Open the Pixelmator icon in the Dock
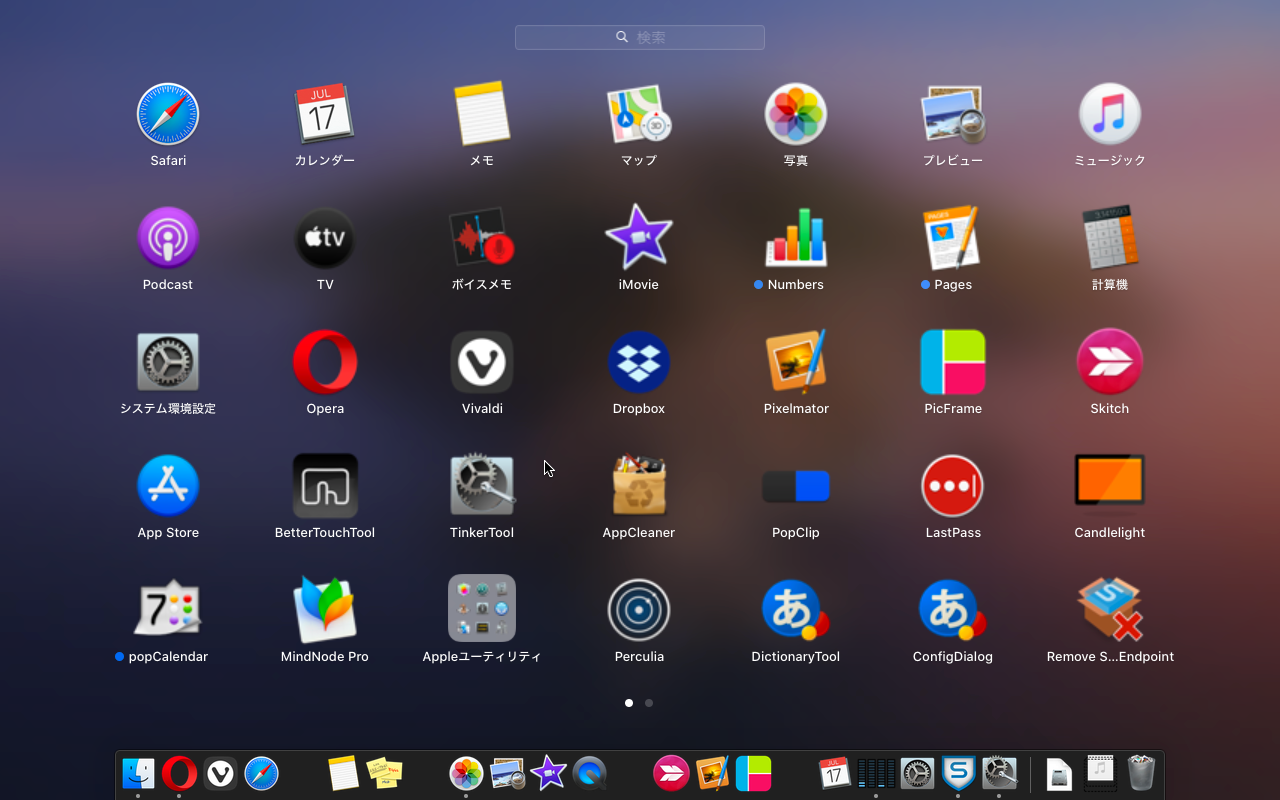Viewport: 1280px width, 800px height. (713, 773)
